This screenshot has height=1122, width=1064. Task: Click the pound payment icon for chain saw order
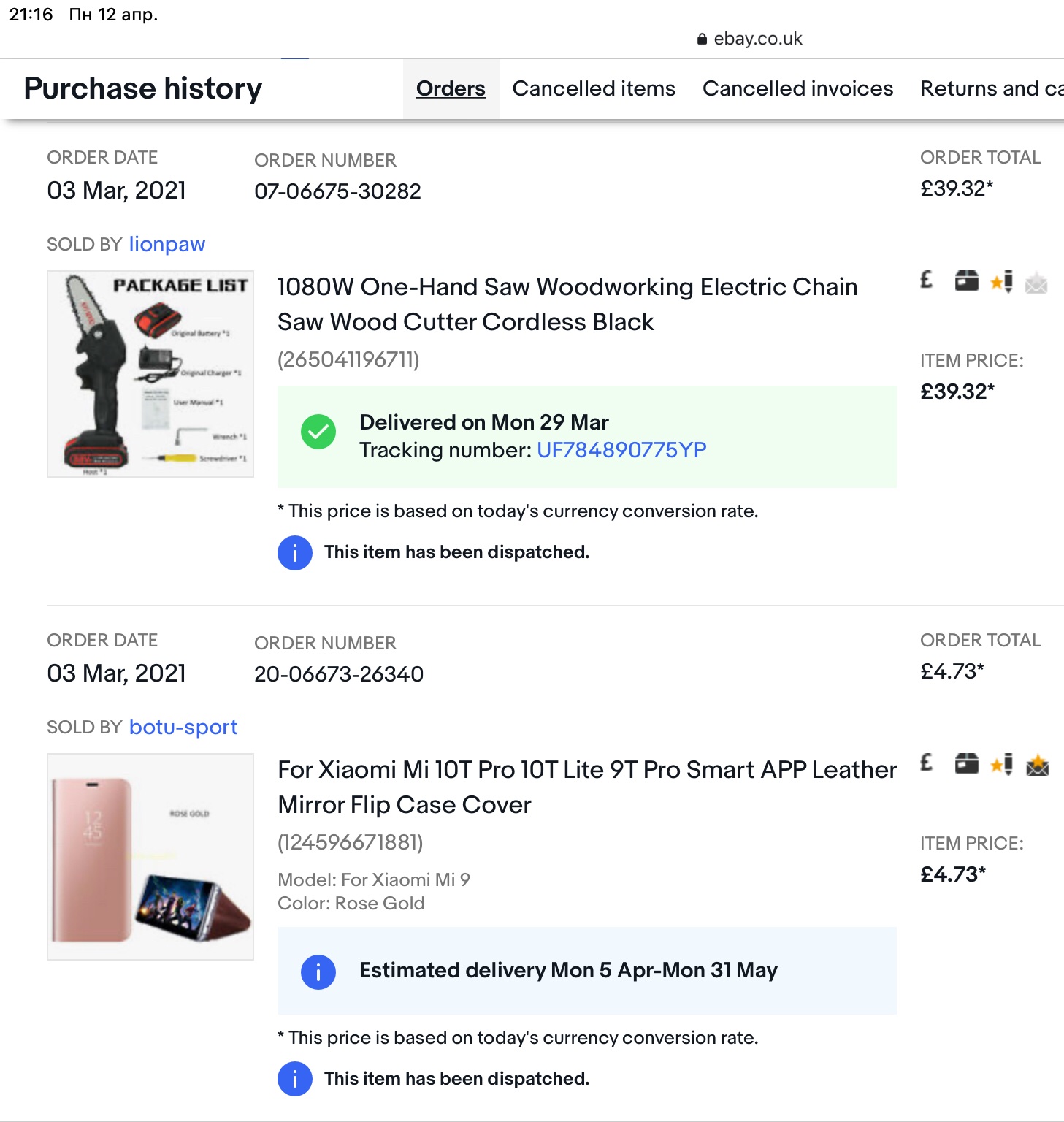point(927,280)
